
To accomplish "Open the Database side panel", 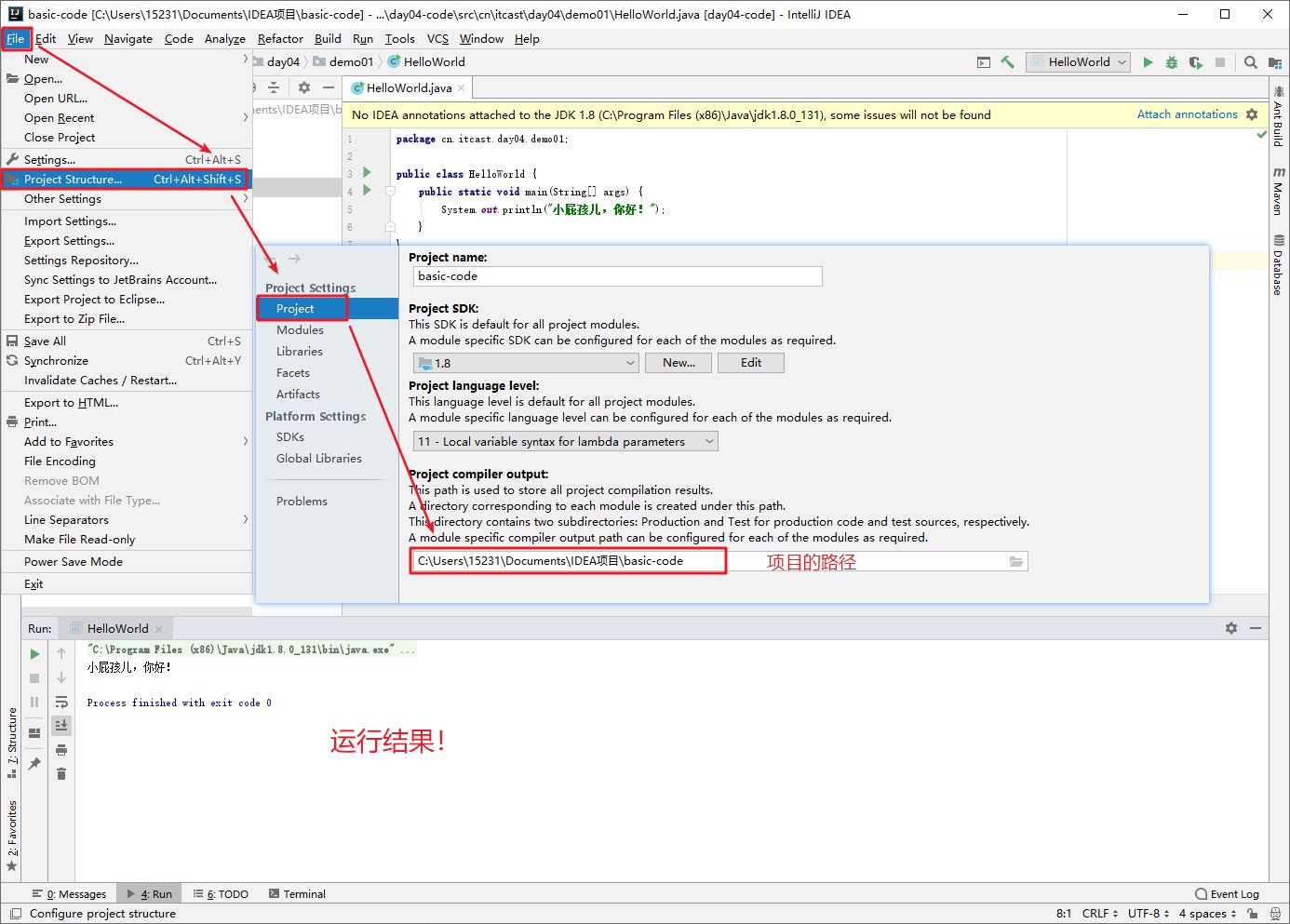I will point(1279,265).
